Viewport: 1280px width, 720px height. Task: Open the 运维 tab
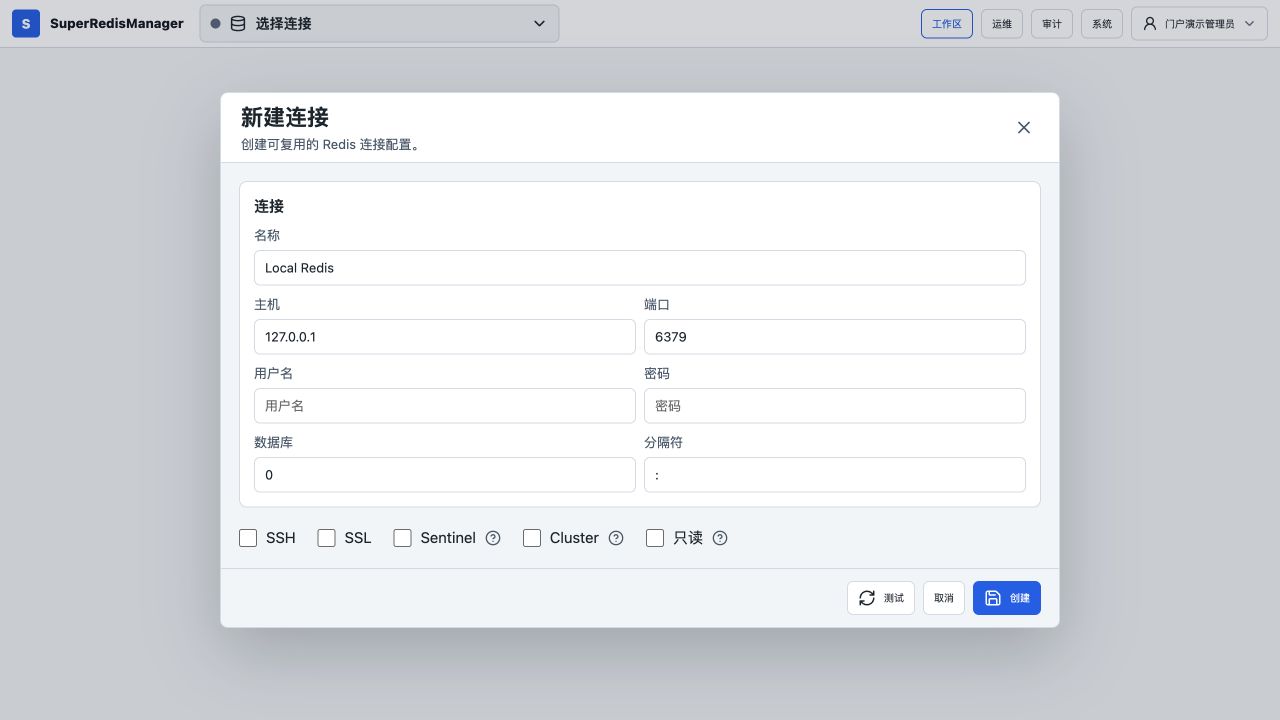pos(1002,23)
